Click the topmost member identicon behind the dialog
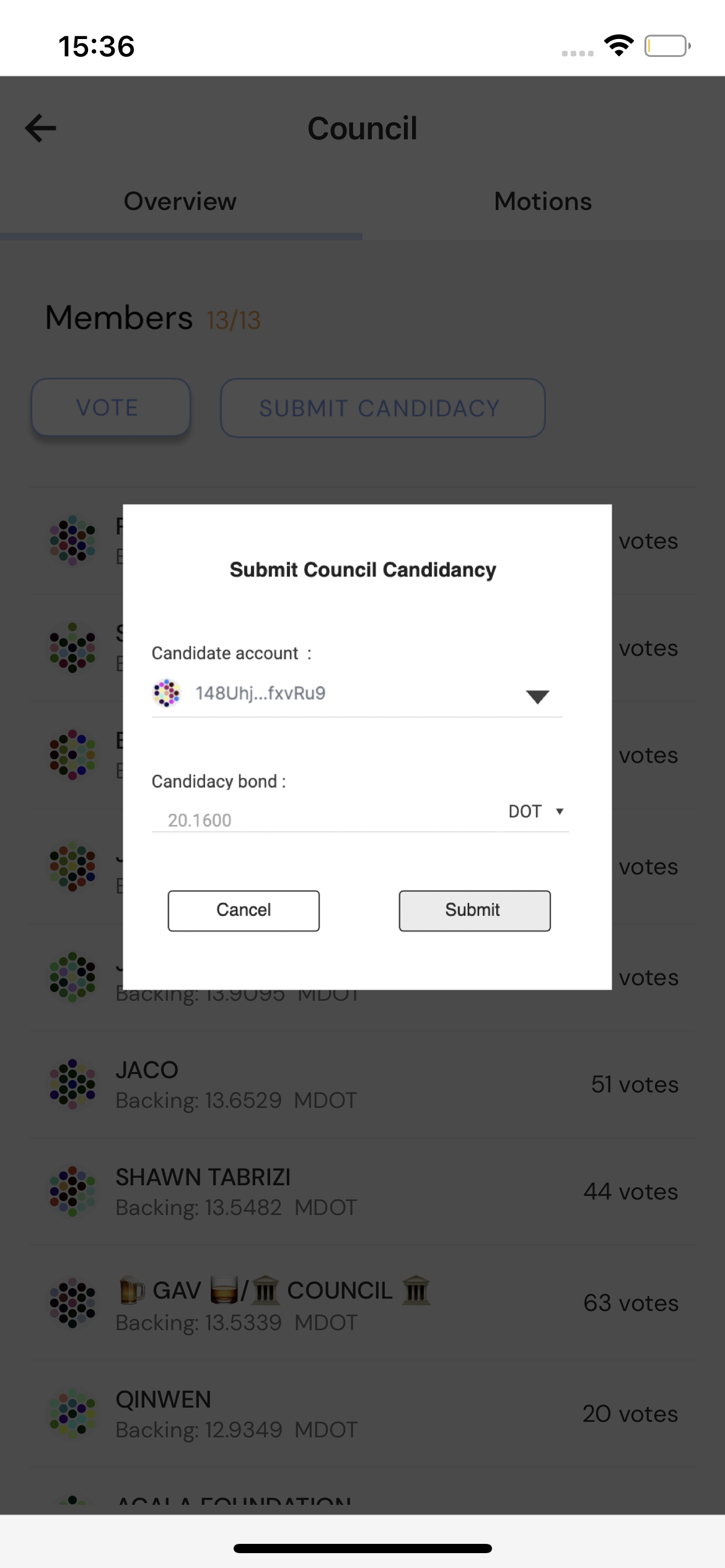This screenshot has height=1568, width=725. [72, 540]
